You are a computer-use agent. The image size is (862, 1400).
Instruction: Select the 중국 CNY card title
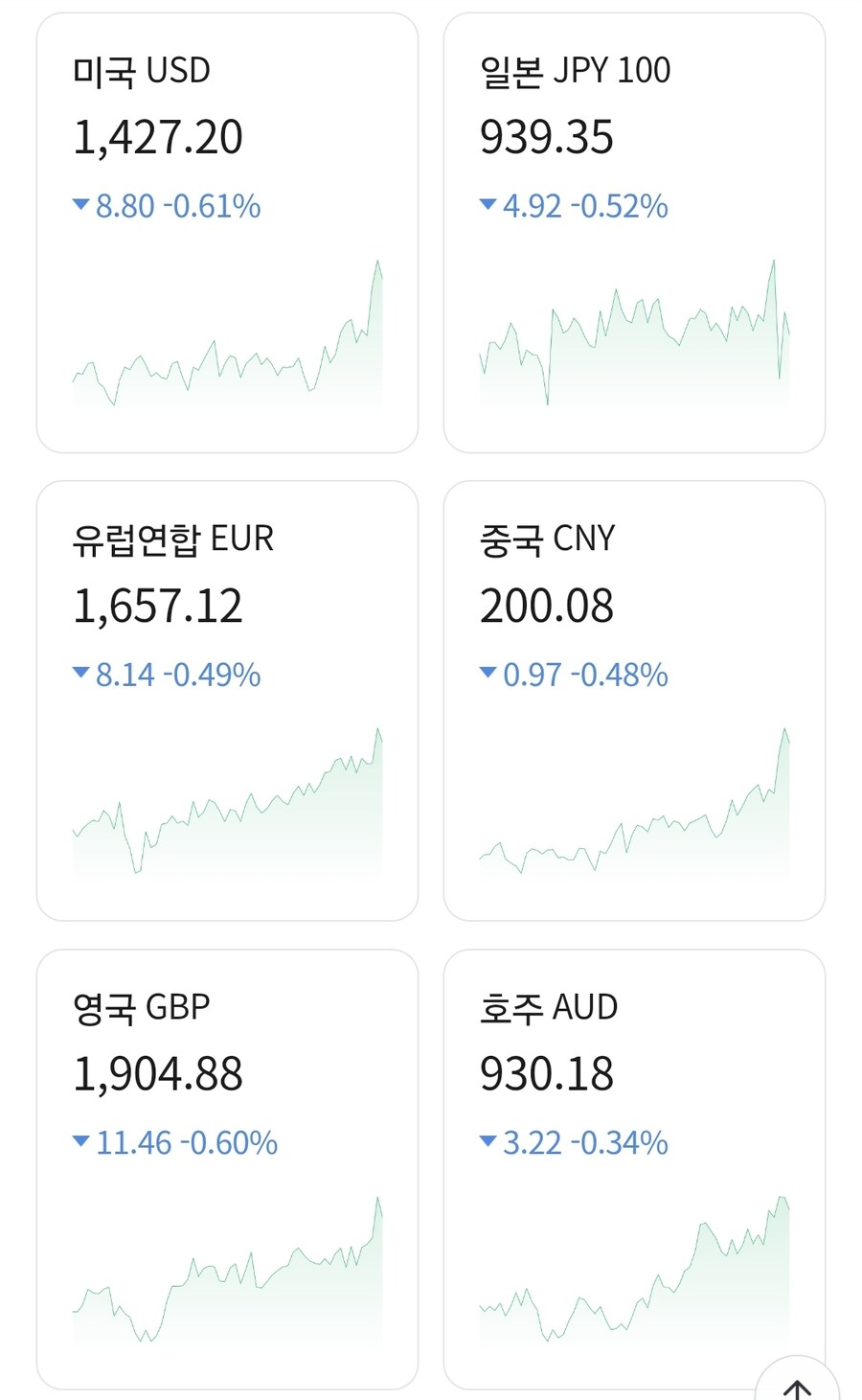547,539
